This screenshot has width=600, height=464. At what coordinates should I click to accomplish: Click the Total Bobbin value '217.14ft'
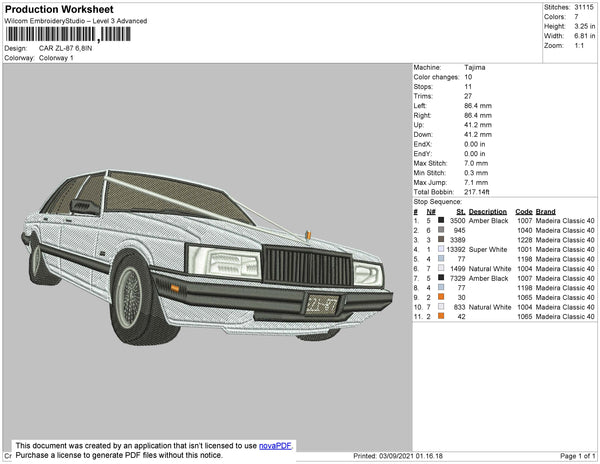coord(476,192)
